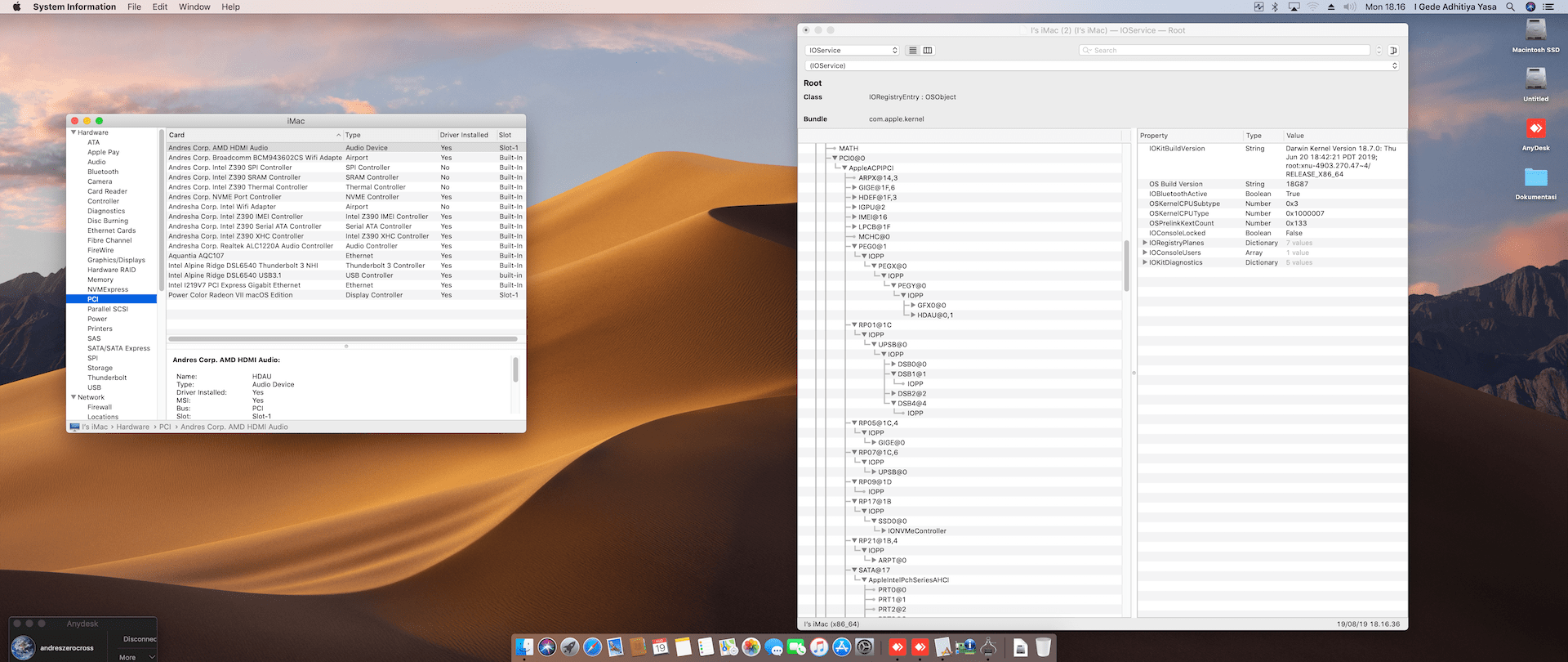Select Graphics/Displays in hardware sidebar
The height and width of the screenshot is (662, 1568).
click(116, 260)
